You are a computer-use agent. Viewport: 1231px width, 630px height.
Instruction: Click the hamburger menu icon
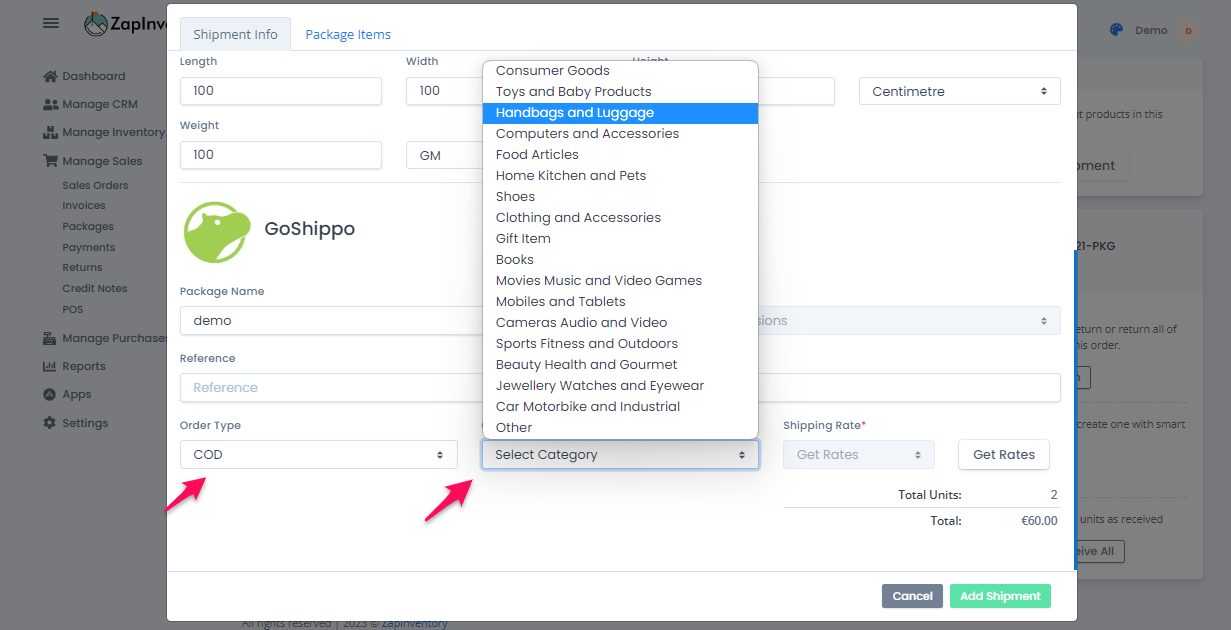51,23
